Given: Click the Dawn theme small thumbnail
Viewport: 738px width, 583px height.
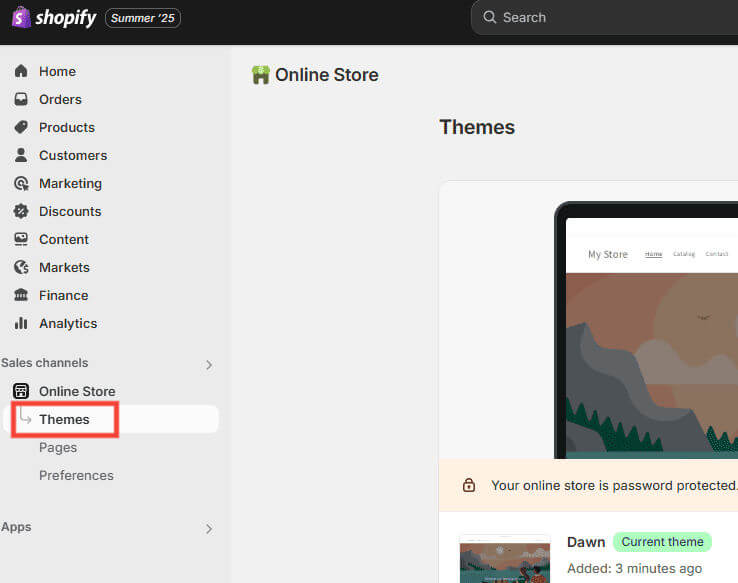Looking at the screenshot, I should 505,559.
